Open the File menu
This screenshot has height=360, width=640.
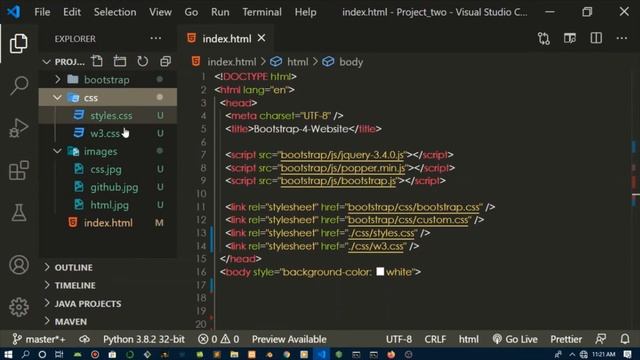(x=42, y=12)
